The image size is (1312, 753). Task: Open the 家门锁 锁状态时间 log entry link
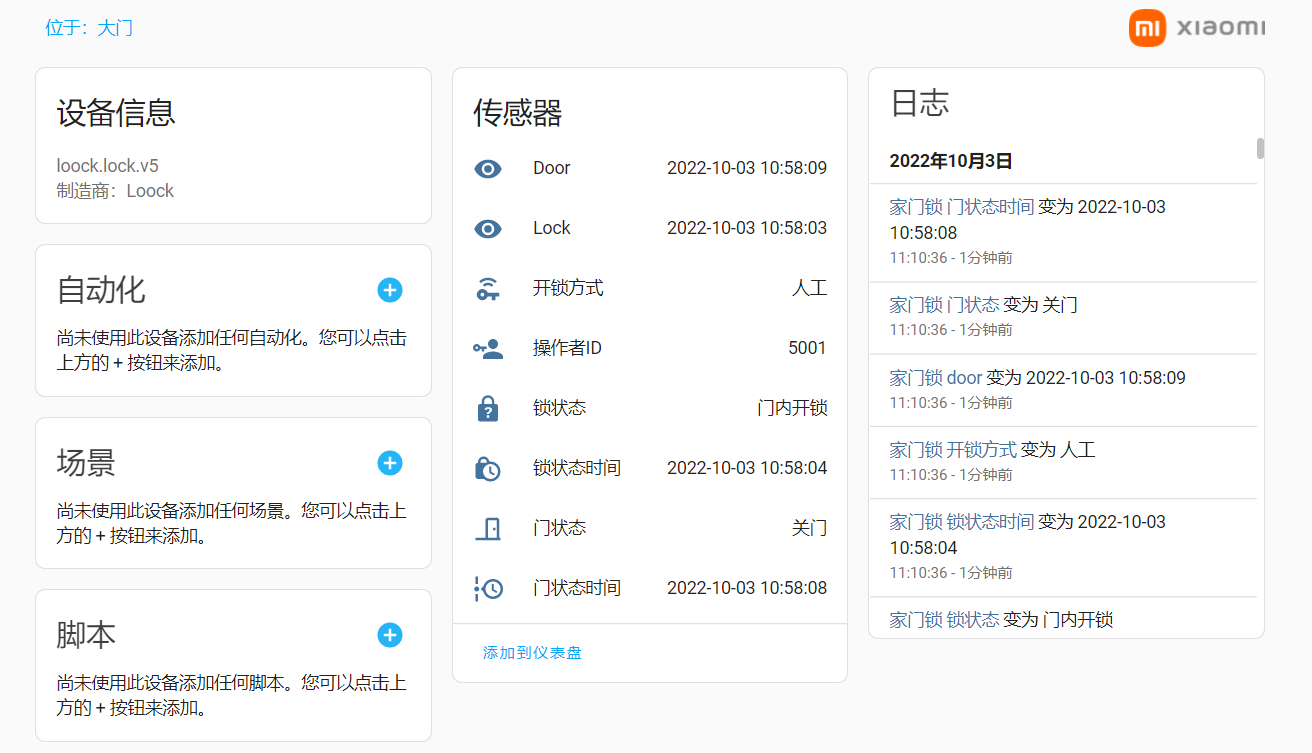coord(961,522)
